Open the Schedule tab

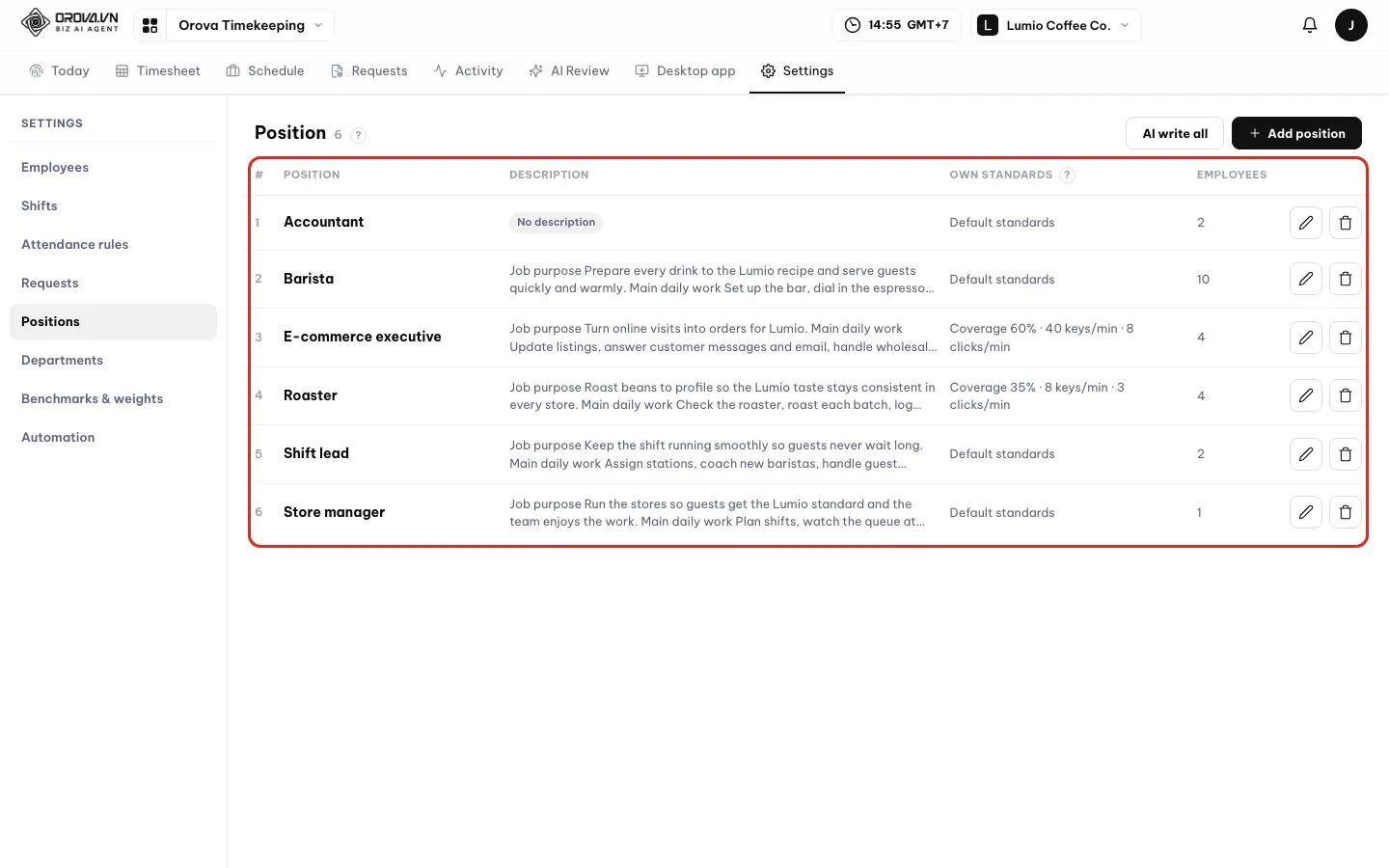(265, 71)
